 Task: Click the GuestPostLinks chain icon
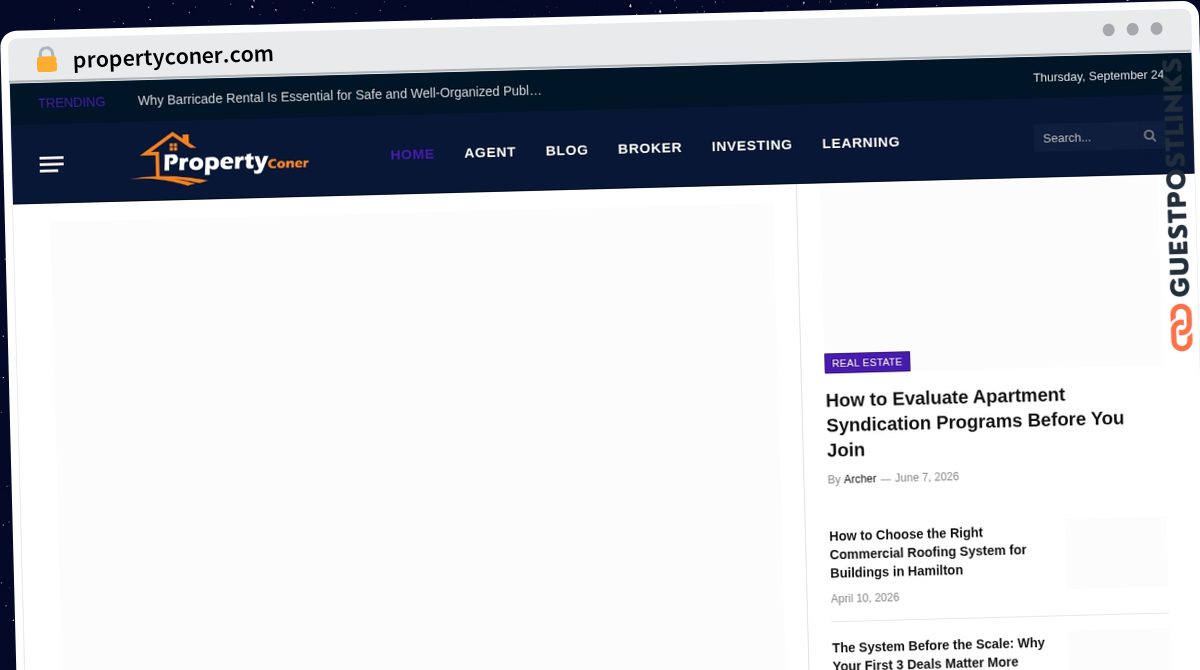tap(1181, 327)
